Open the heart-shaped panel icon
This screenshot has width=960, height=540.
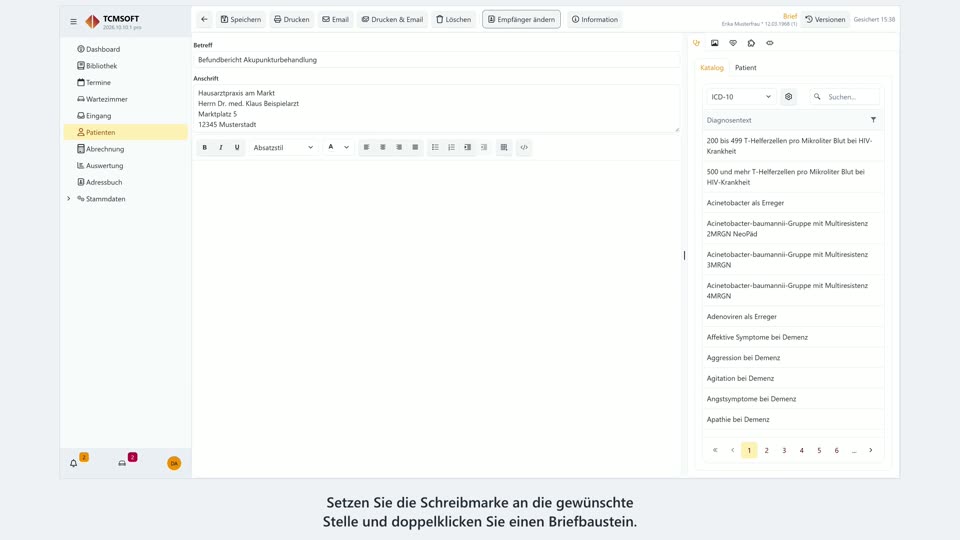click(x=733, y=43)
